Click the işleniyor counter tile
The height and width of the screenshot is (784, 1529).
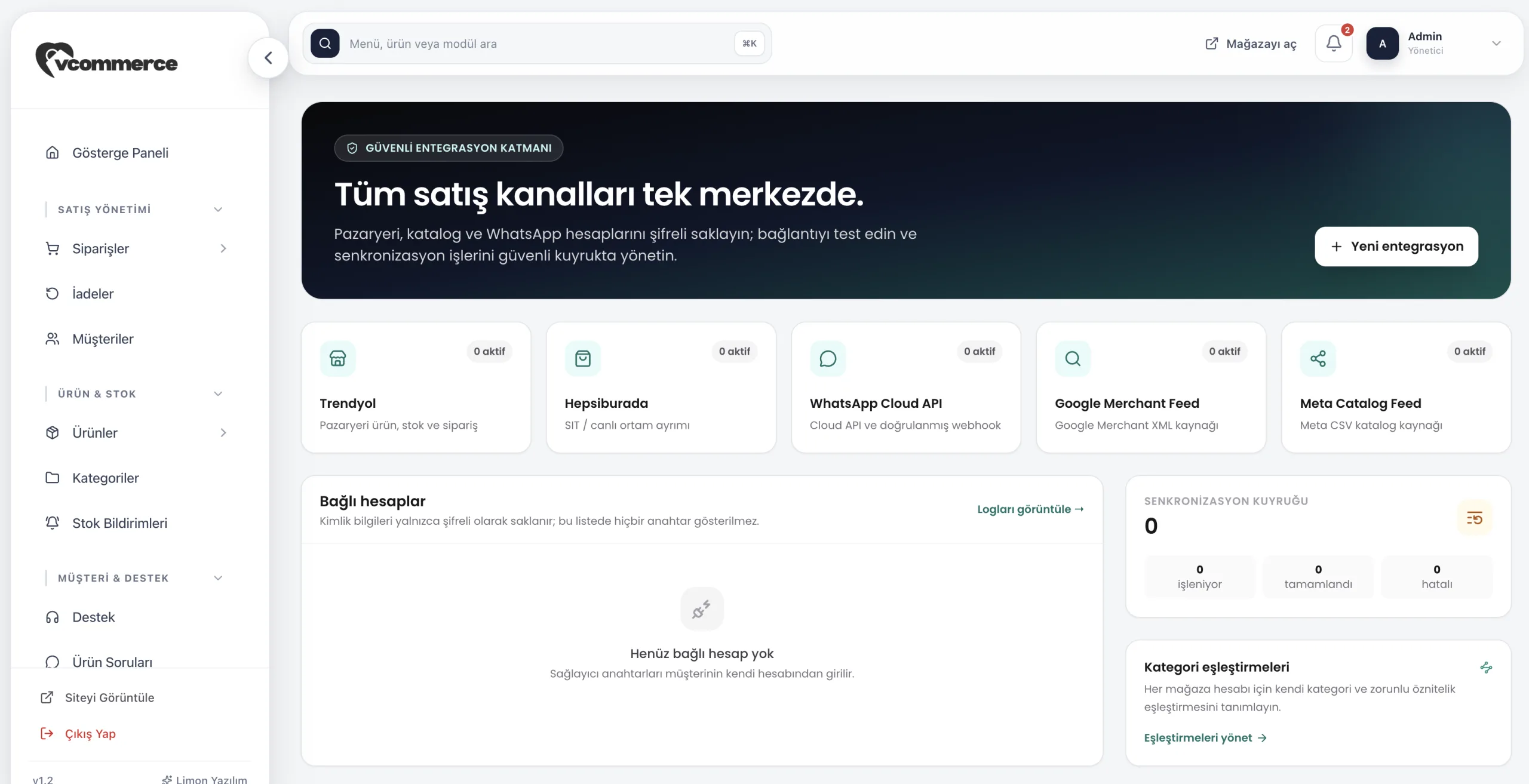point(1199,577)
